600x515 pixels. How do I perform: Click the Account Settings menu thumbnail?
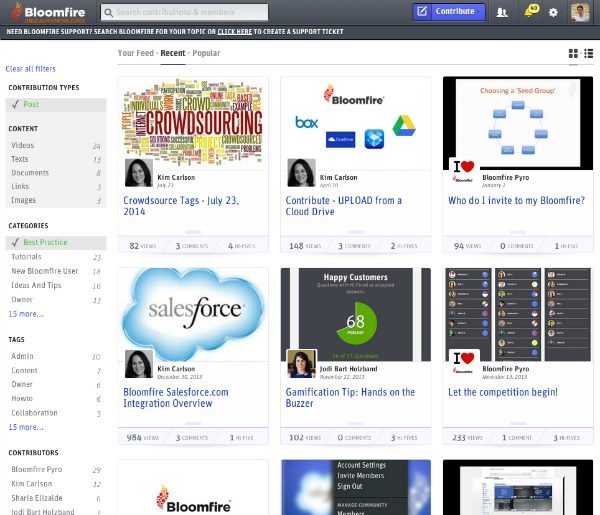[x=355, y=487]
